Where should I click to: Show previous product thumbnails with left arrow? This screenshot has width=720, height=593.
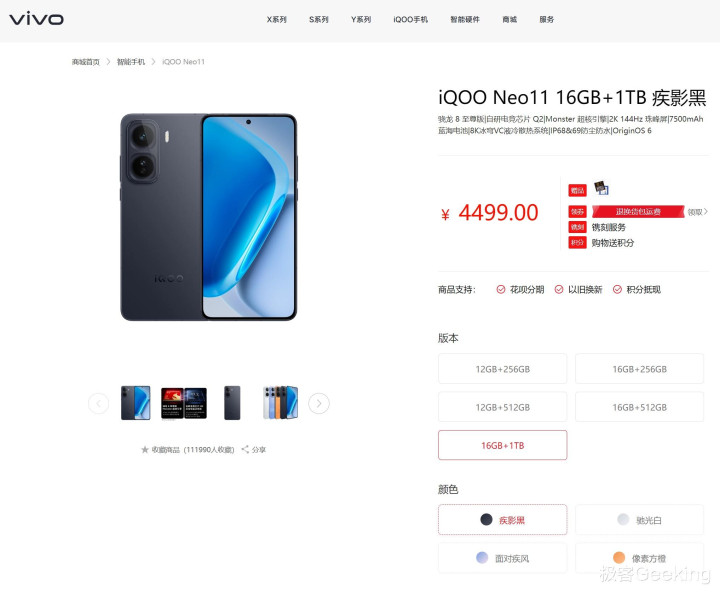(x=98, y=403)
